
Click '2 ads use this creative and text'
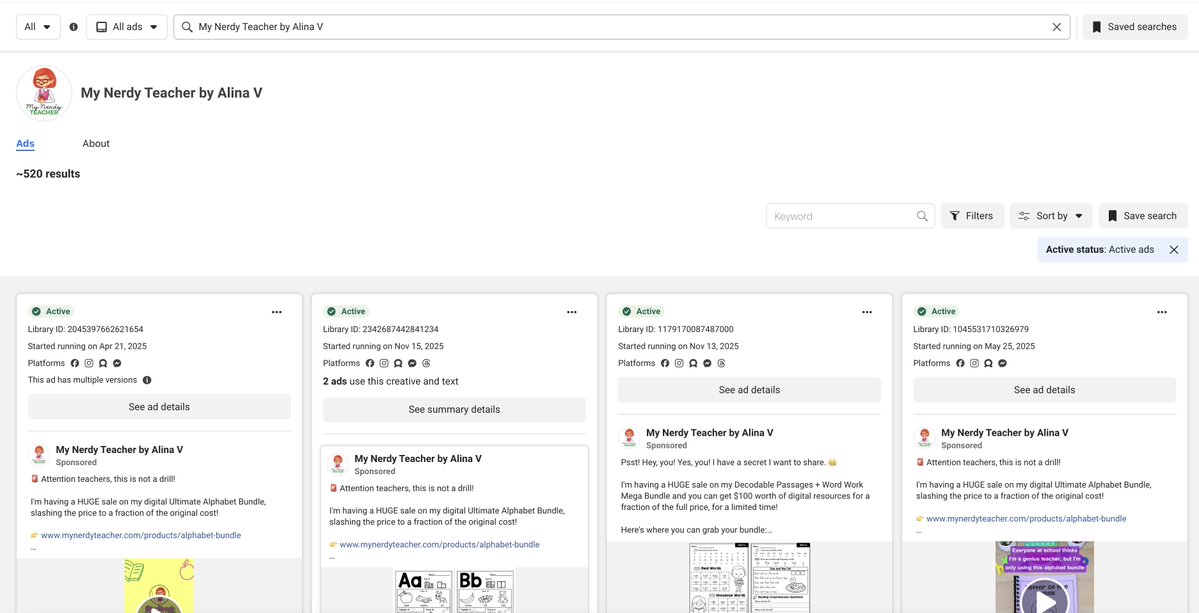coord(391,381)
